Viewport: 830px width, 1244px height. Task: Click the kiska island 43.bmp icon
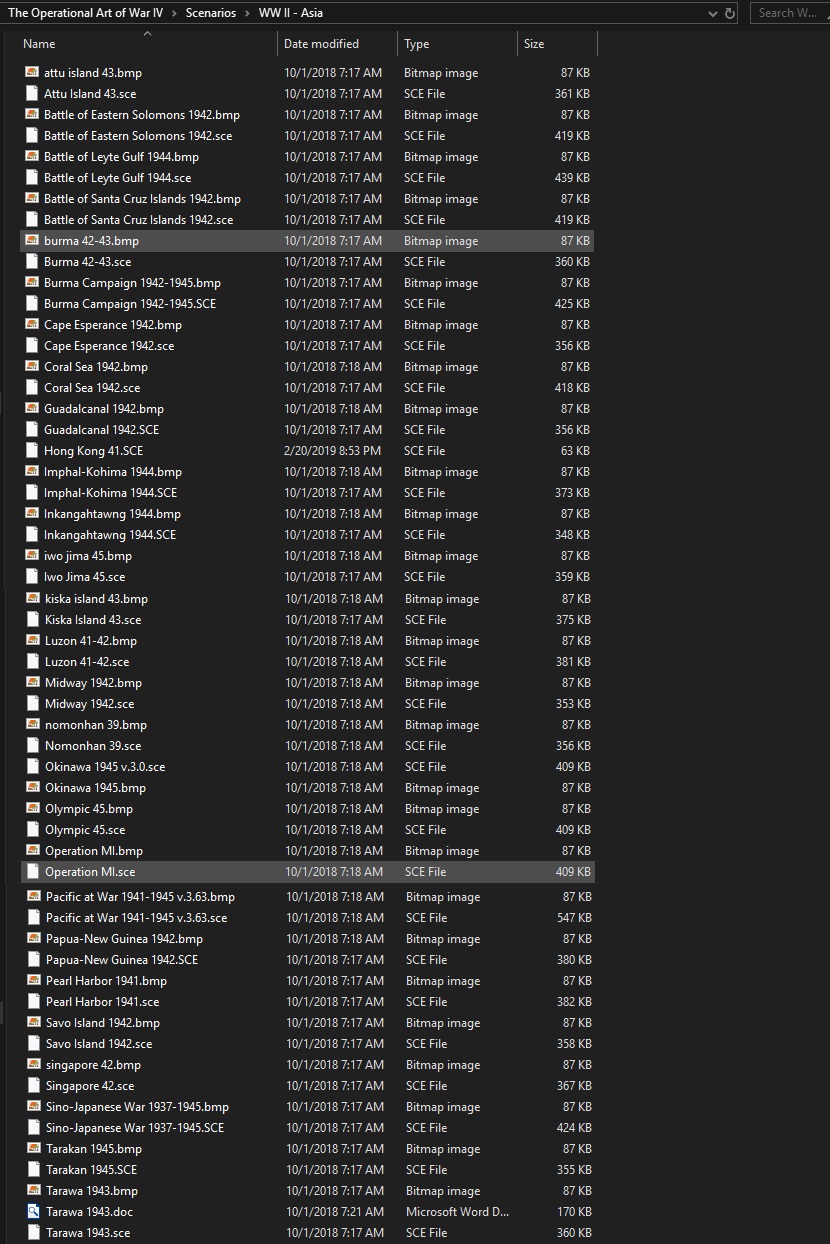point(33,599)
